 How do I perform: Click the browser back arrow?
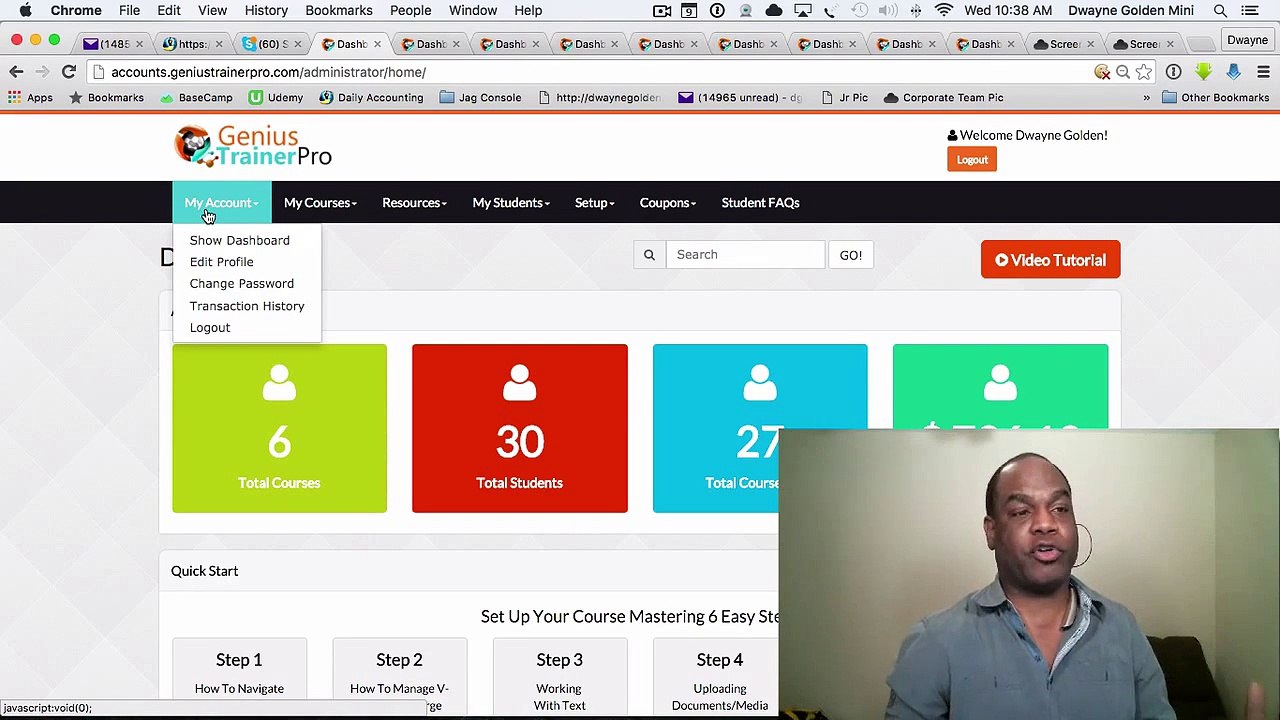point(16,72)
